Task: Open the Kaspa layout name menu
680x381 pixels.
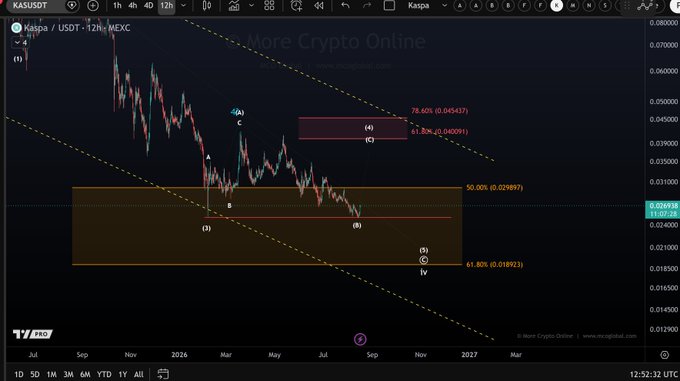Action: tap(418, 6)
